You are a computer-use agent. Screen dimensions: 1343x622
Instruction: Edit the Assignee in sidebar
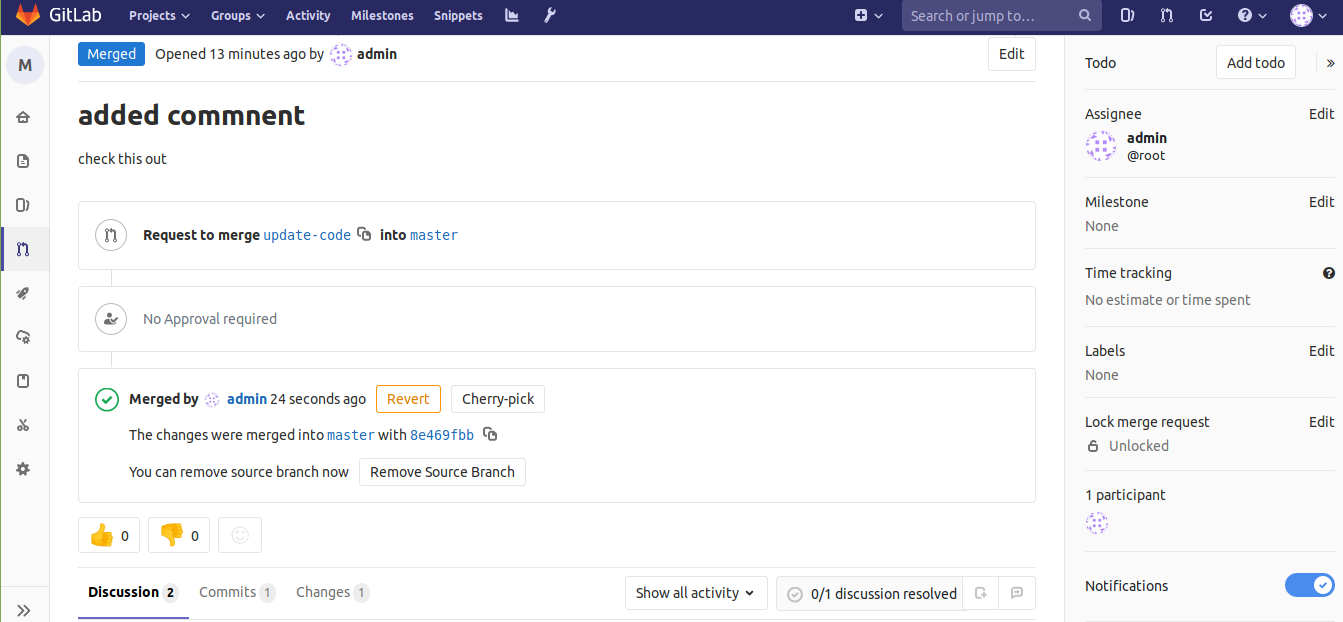pyautogui.click(x=1322, y=114)
